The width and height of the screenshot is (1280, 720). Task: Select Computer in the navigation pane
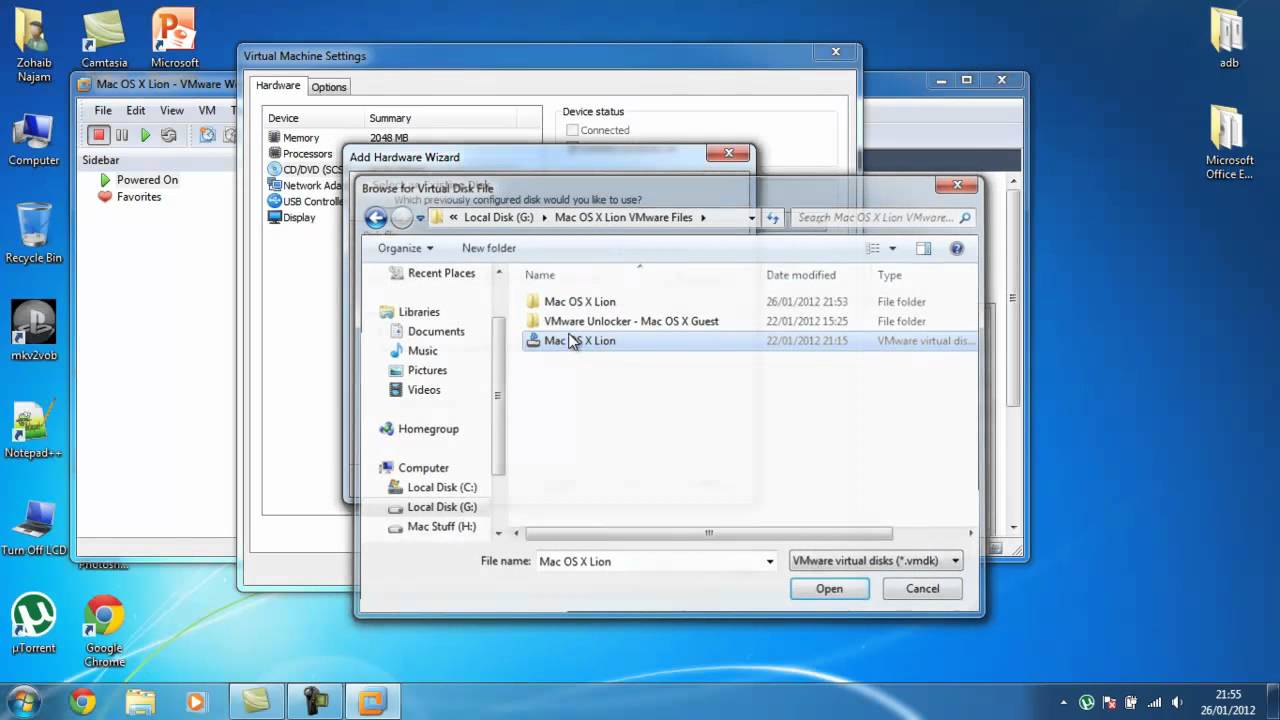(423, 468)
